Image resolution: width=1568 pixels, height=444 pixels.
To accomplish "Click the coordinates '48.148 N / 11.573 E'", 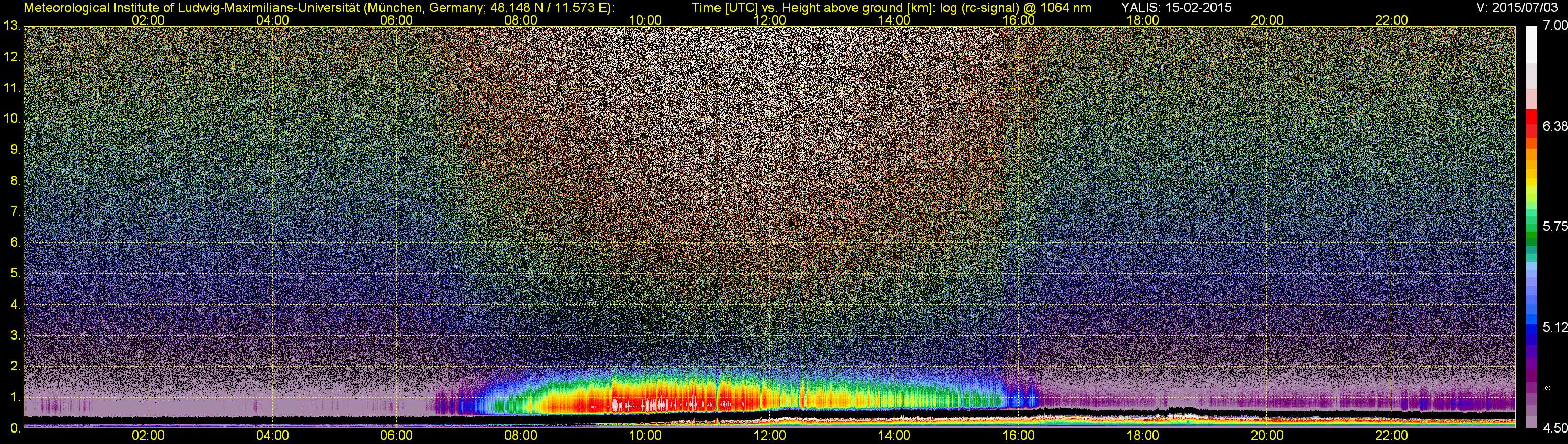I will 547,8.
